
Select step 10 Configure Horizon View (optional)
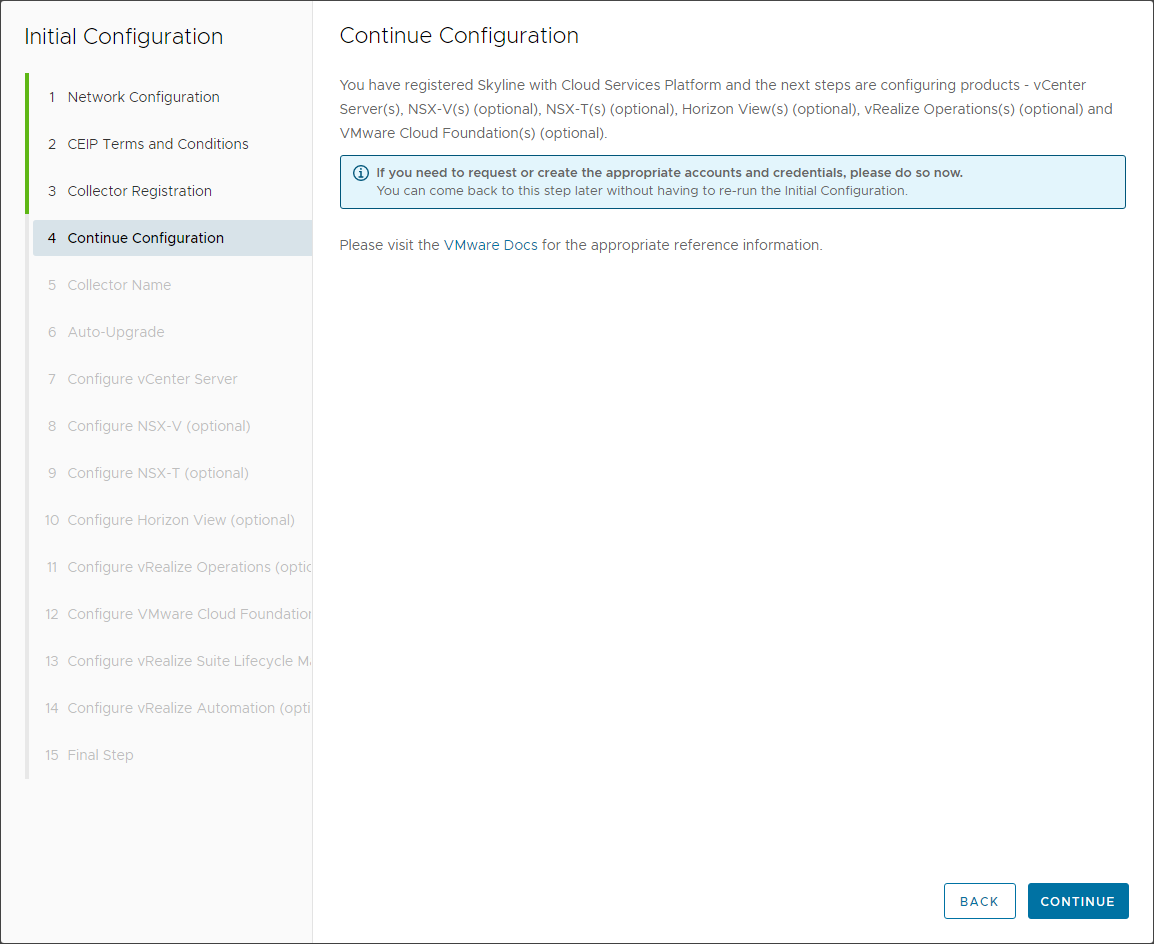tap(172, 520)
